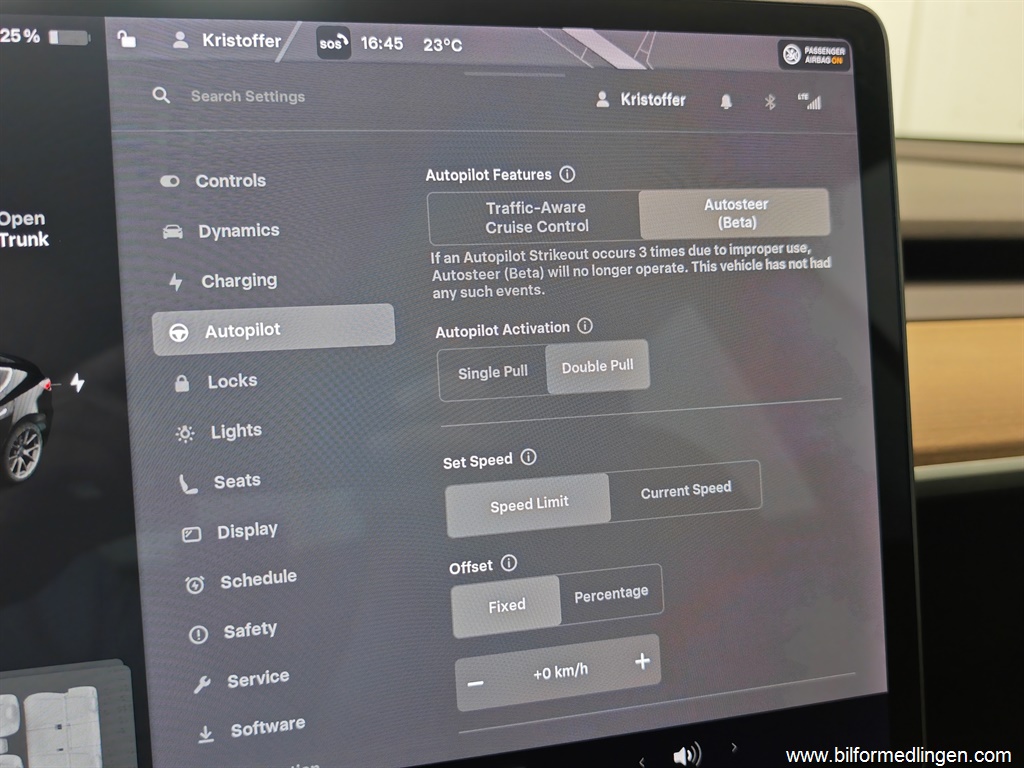This screenshot has height=768, width=1024.
Task: Choose Single Pull activation
Action: [x=492, y=373]
